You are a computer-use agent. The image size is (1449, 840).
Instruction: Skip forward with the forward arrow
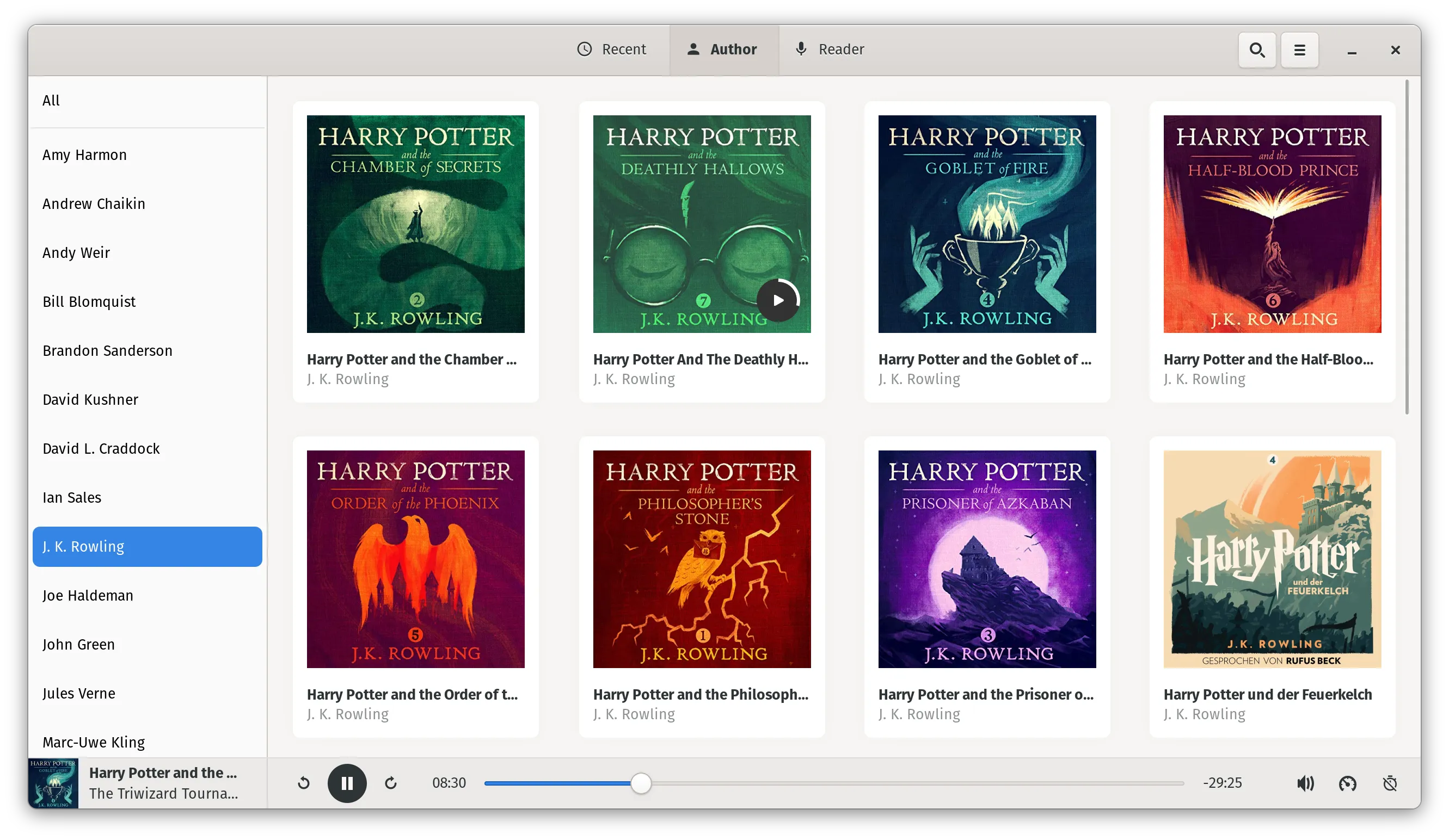point(390,783)
